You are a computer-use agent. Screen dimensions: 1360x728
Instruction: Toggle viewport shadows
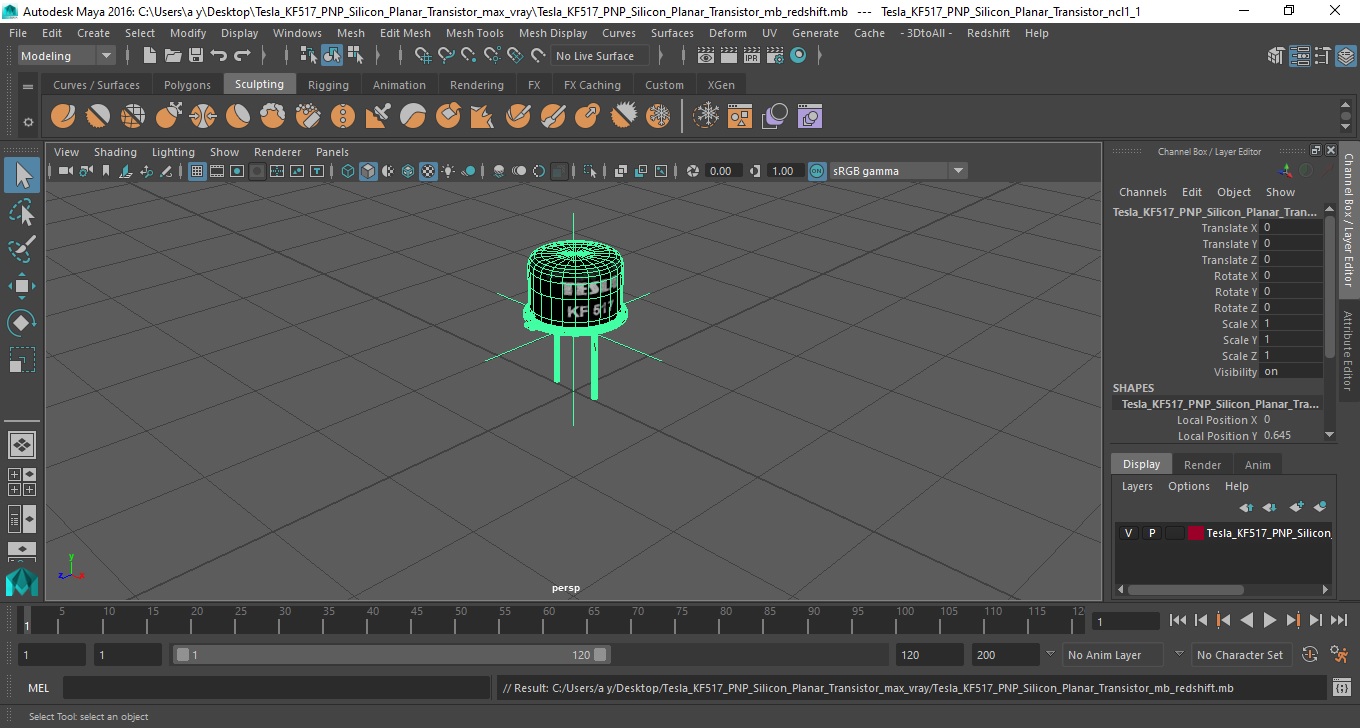tap(468, 171)
